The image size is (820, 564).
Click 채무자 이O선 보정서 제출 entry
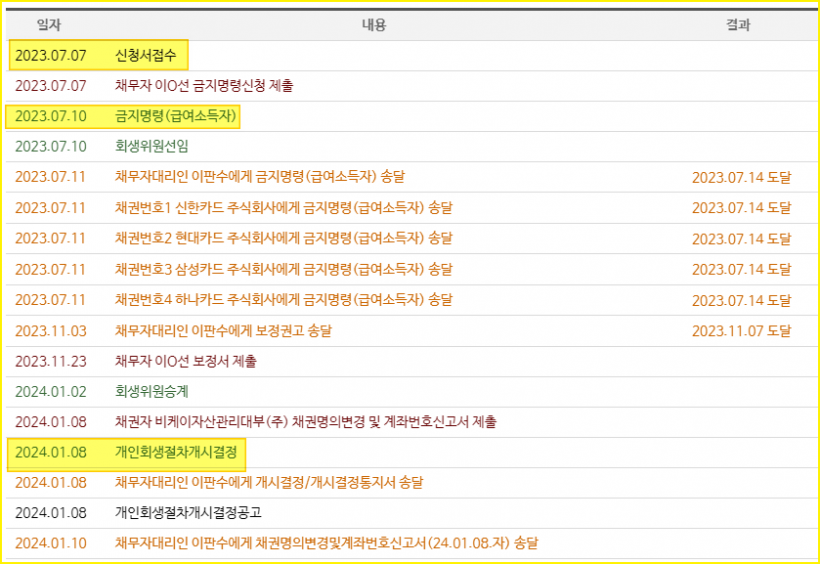186,361
